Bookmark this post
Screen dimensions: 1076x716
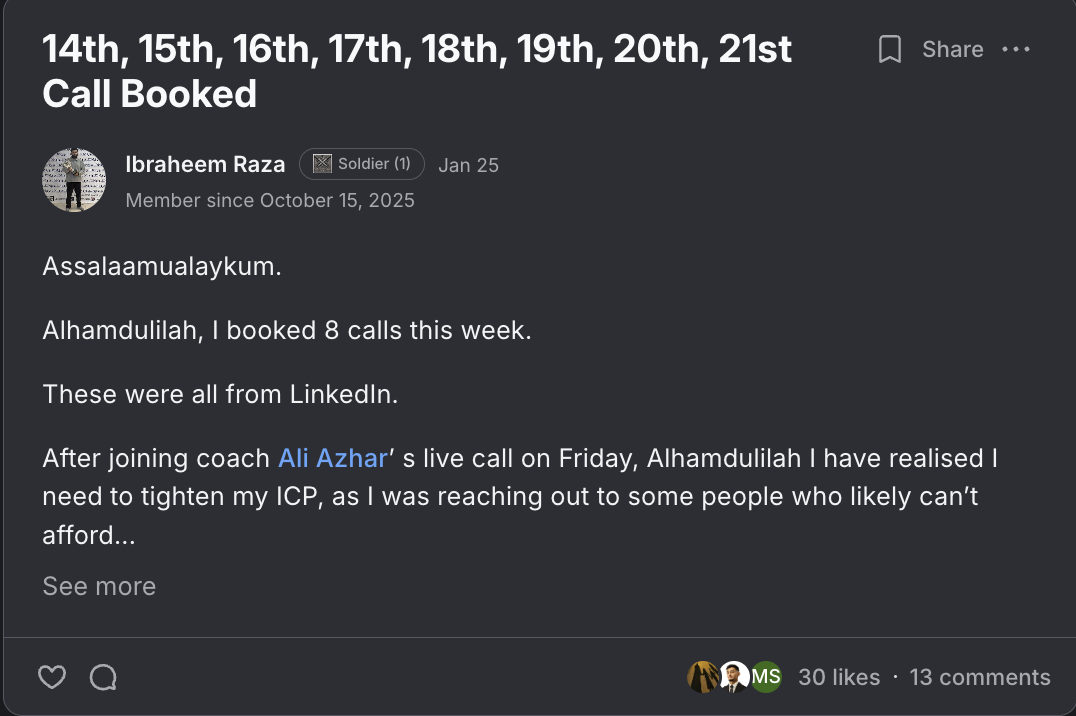889,49
